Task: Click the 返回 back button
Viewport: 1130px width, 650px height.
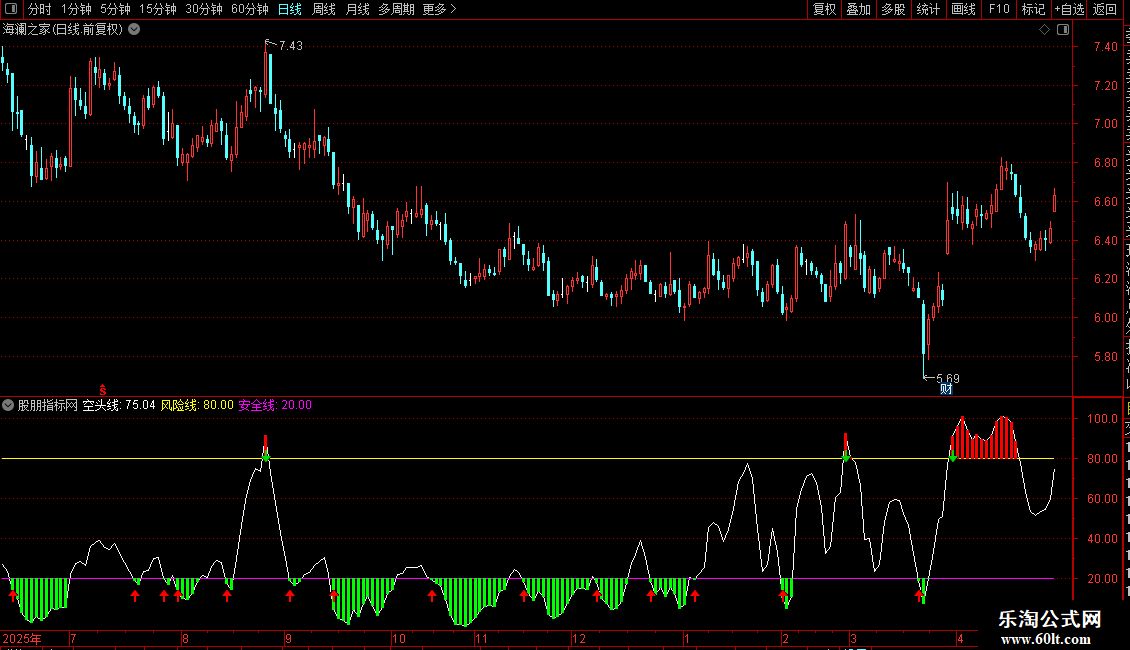Action: pos(1105,9)
